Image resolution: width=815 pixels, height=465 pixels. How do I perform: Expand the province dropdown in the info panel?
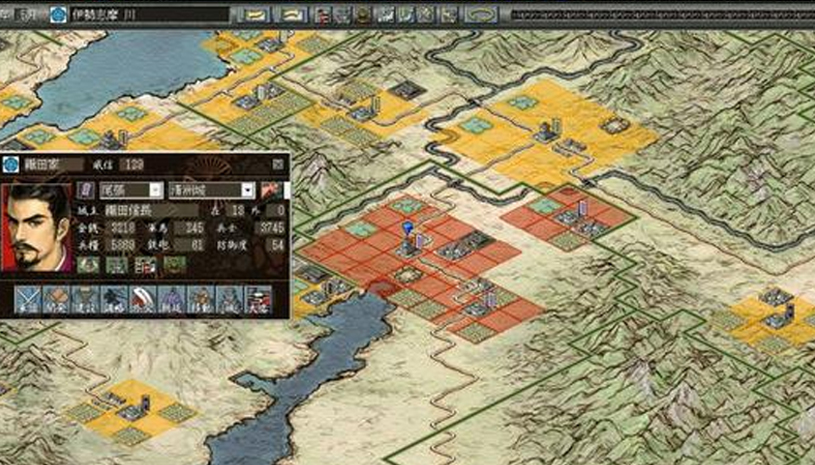coord(155,189)
